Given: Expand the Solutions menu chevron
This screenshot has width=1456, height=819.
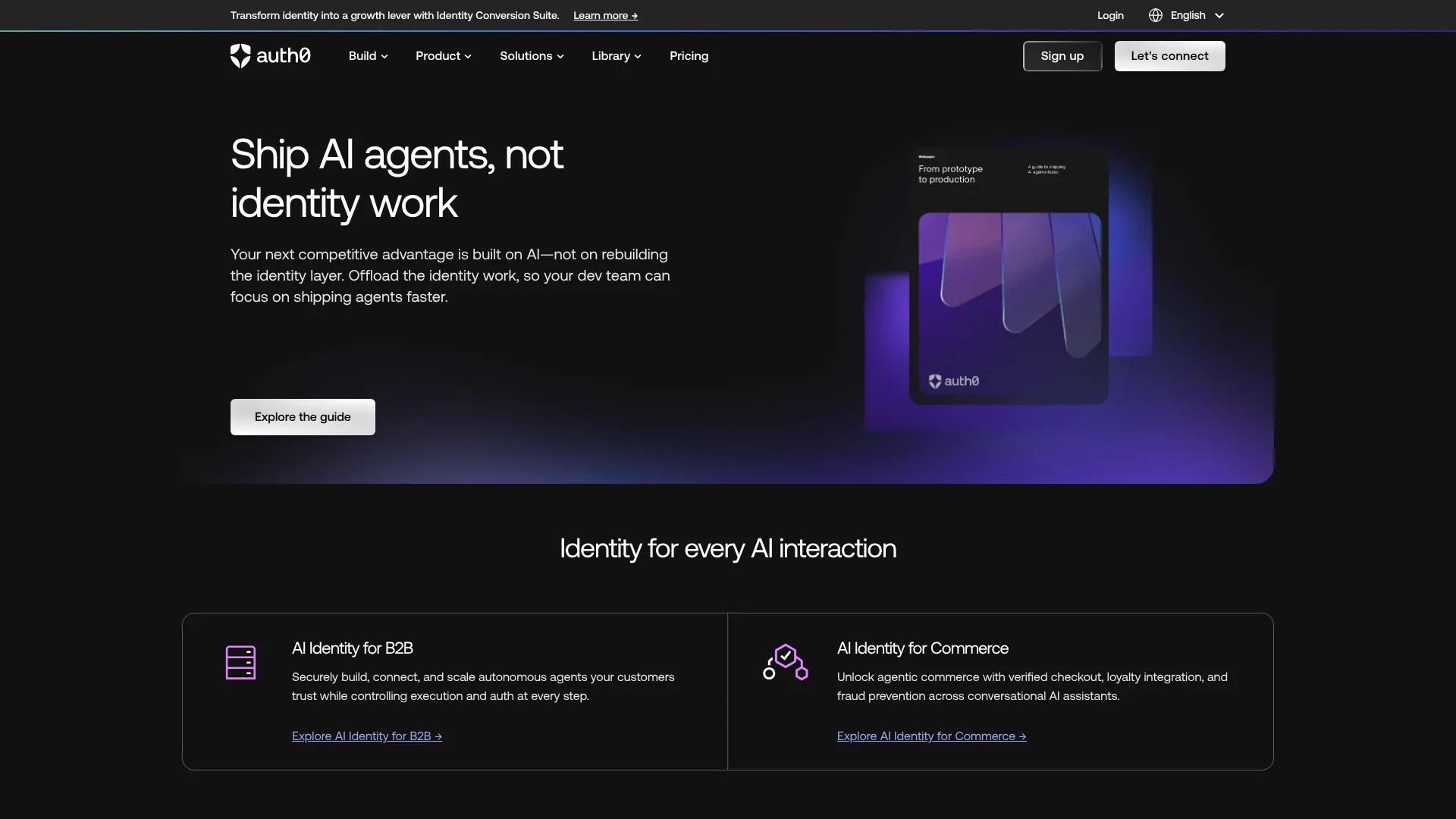Looking at the screenshot, I should point(560,57).
